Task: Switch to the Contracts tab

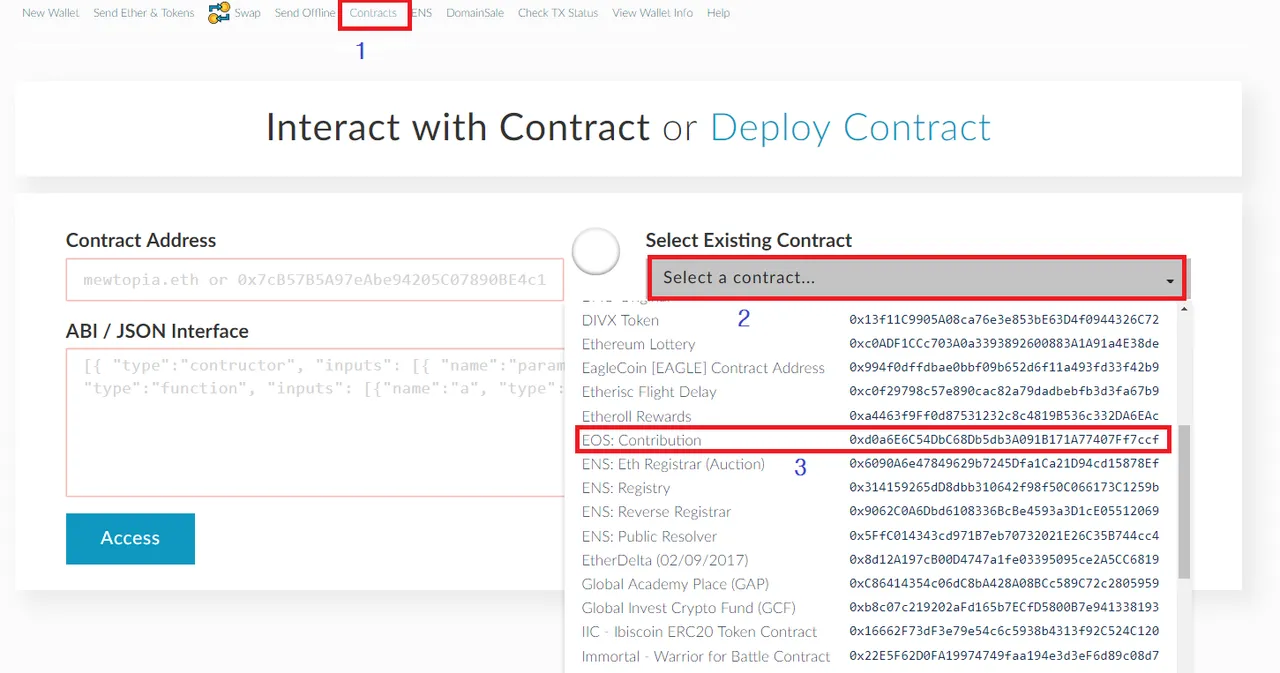Action: (x=373, y=13)
